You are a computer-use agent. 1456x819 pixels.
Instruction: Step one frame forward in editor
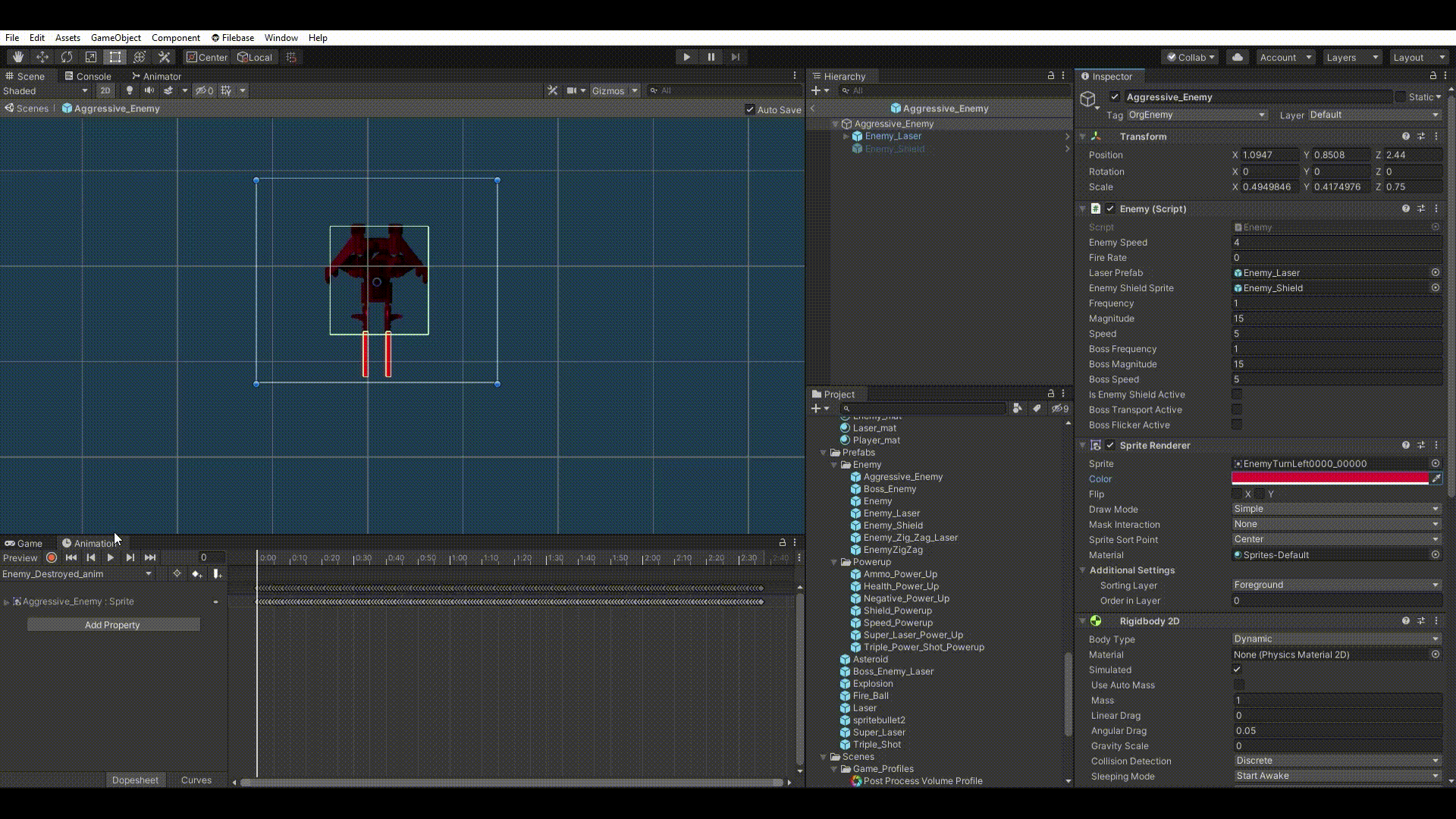pos(736,57)
